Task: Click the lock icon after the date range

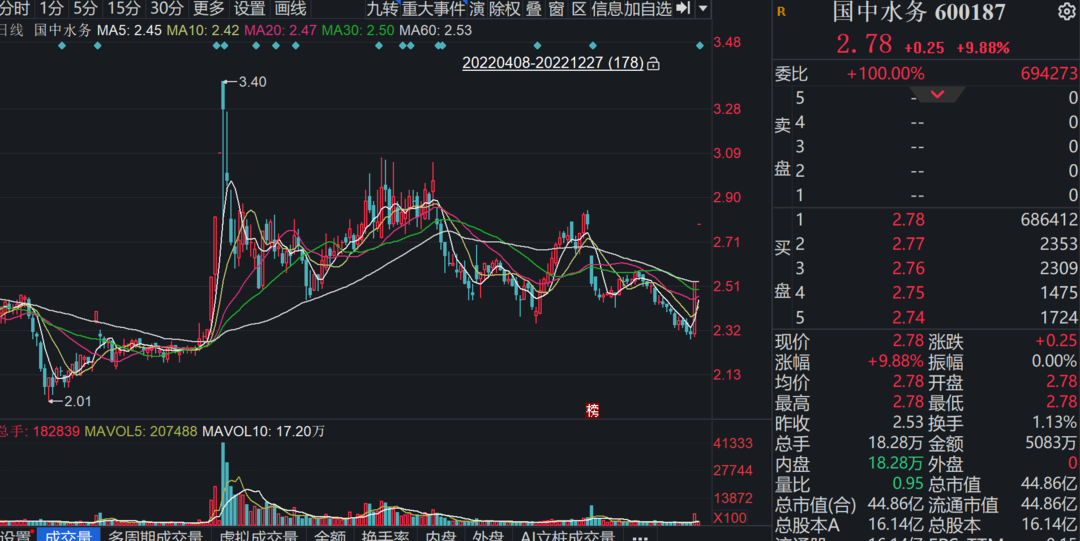Action: tap(653, 63)
